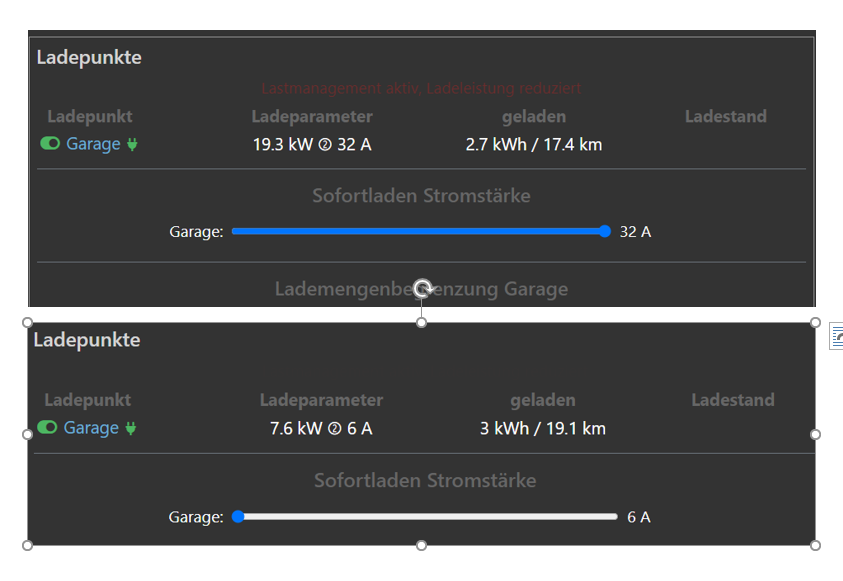Click the red Lastmanagement aktiv warning text

pos(421,89)
